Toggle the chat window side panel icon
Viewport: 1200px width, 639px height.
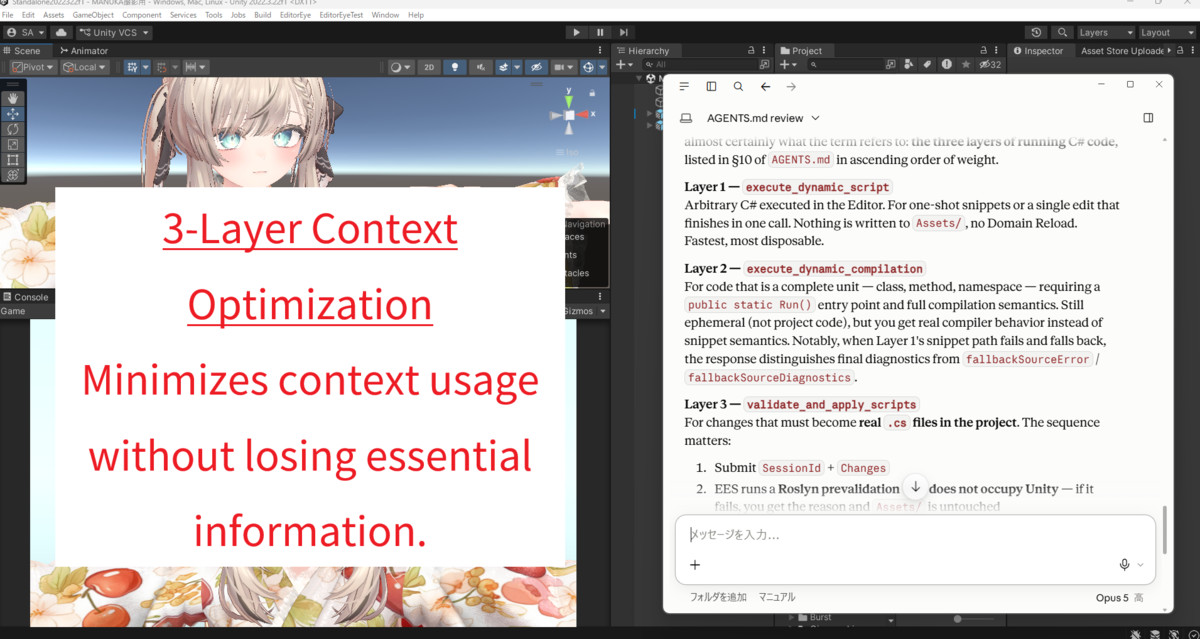(x=711, y=87)
